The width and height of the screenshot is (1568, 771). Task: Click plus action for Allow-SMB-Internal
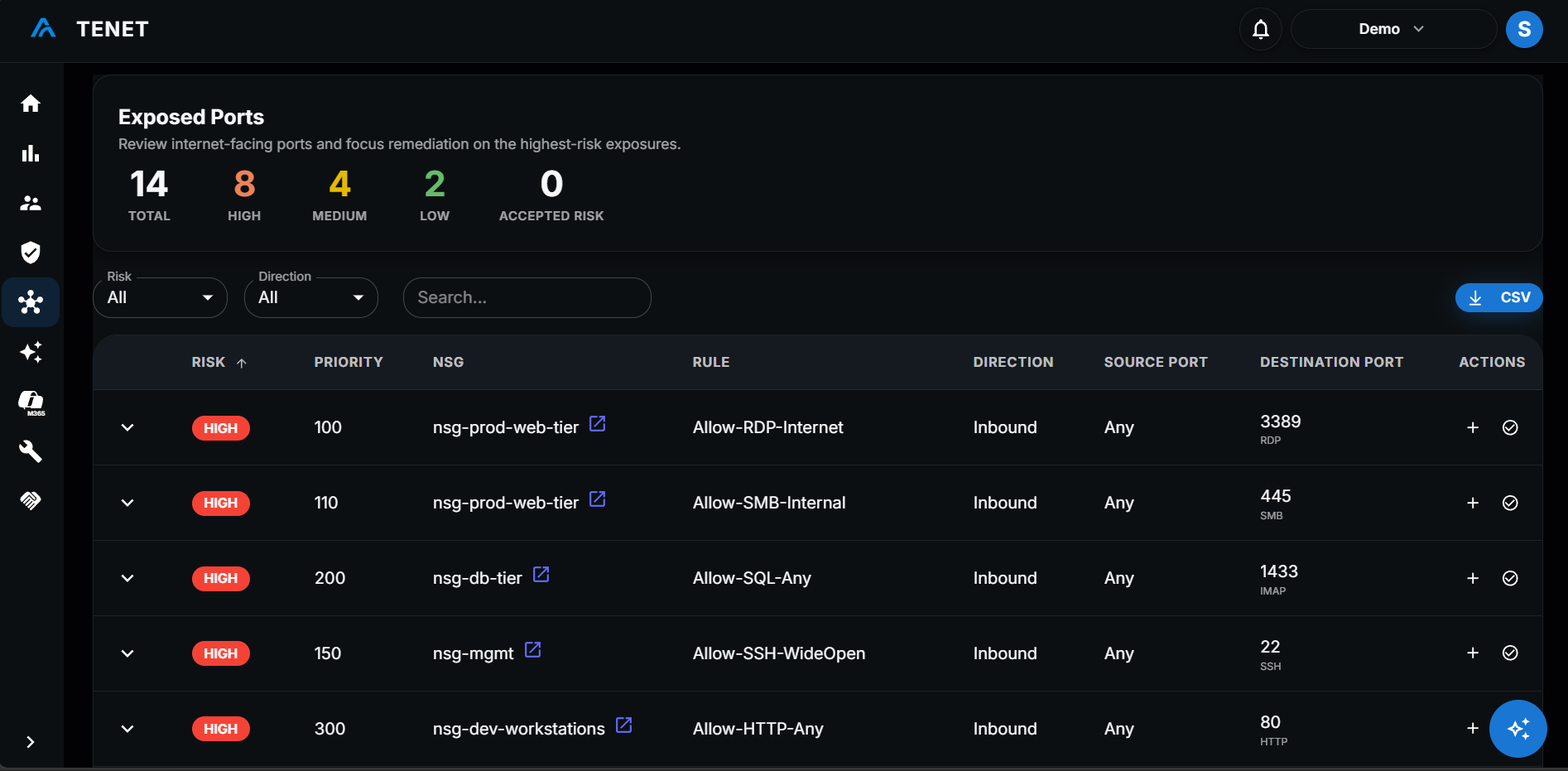pyautogui.click(x=1473, y=503)
